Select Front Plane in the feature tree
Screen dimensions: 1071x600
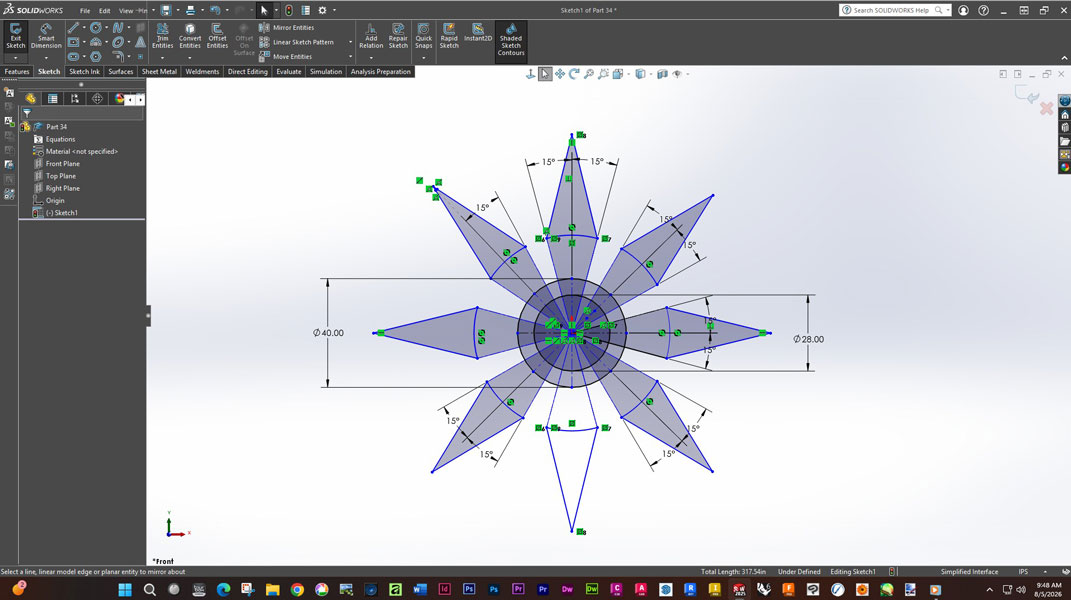[62, 163]
